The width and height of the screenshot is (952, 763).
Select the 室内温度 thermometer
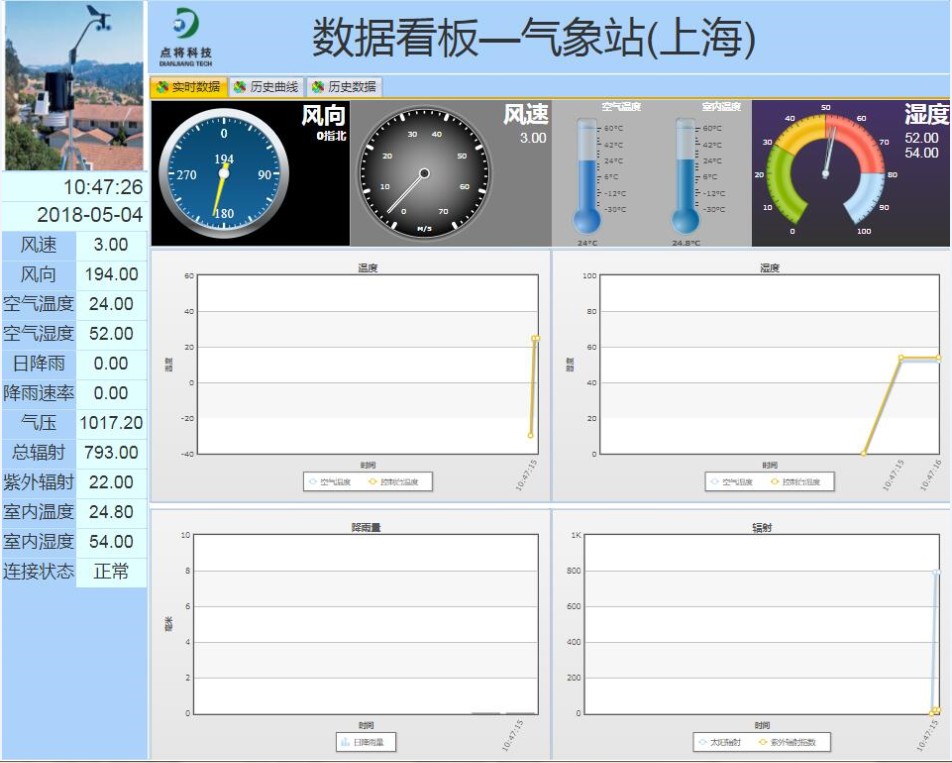tap(685, 175)
